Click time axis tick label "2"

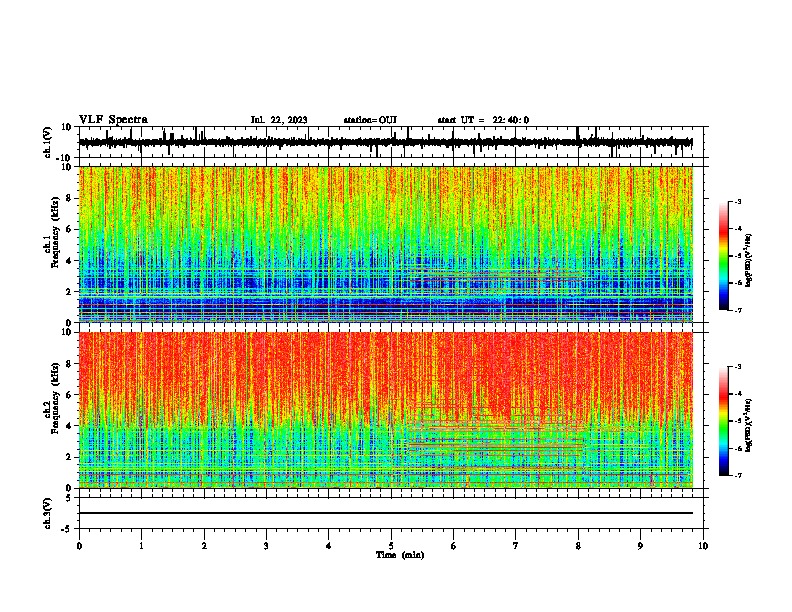coord(204,546)
